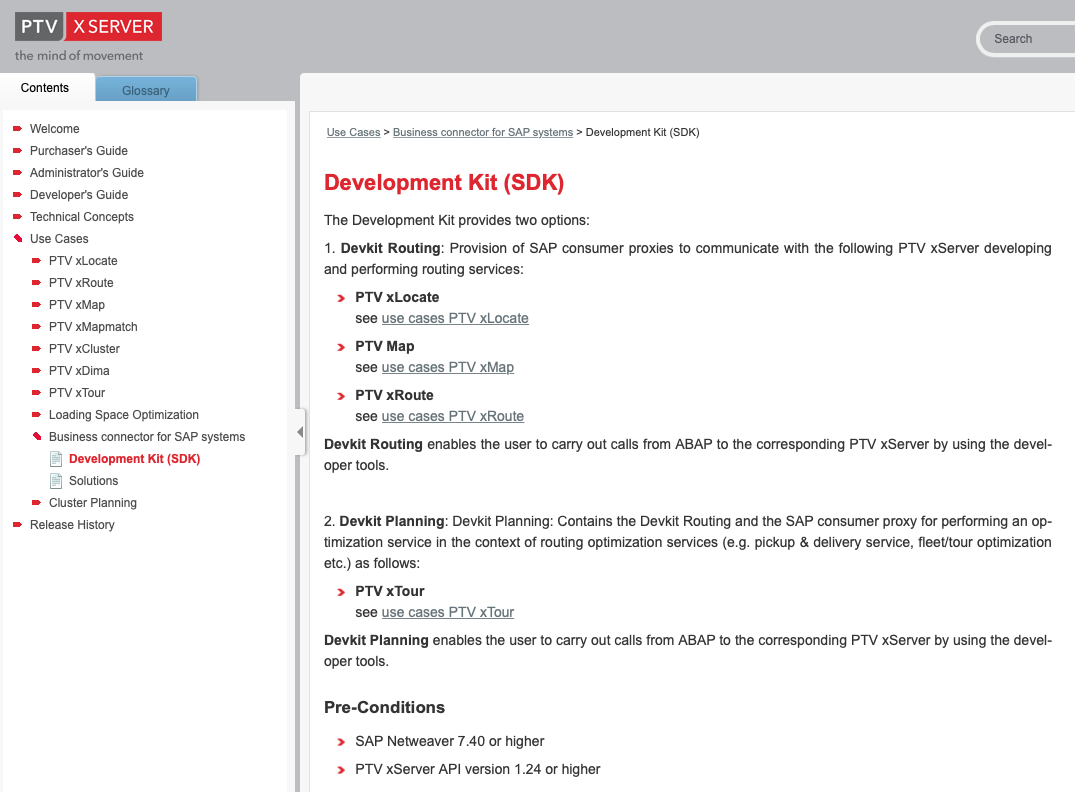1075x792 pixels.
Task: Hide the navigation pane with the splitter arrow
Action: (x=300, y=432)
